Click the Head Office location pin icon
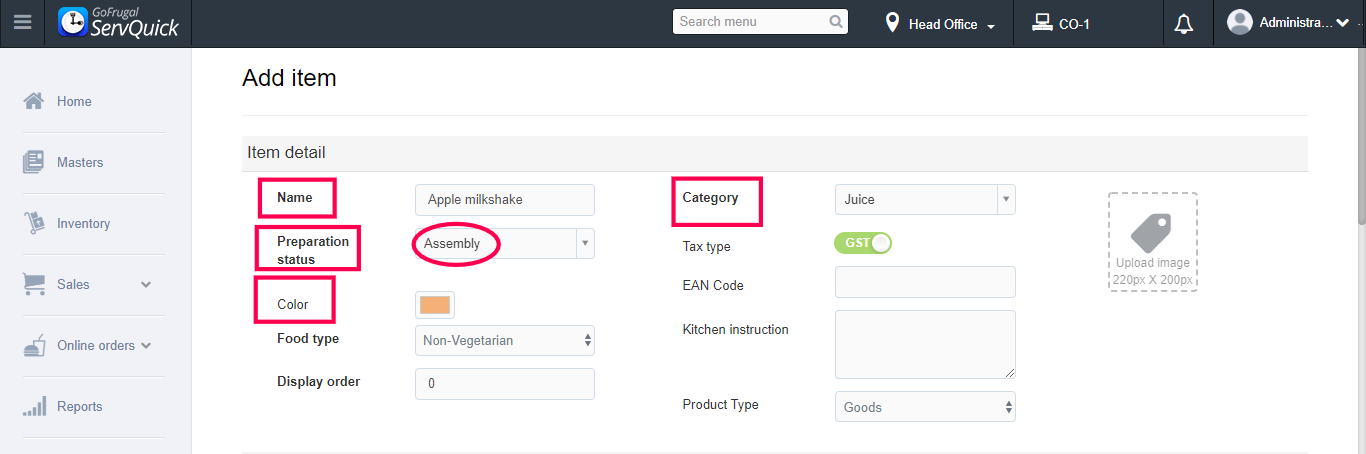Viewport: 1366px width, 454px height. [x=893, y=23]
